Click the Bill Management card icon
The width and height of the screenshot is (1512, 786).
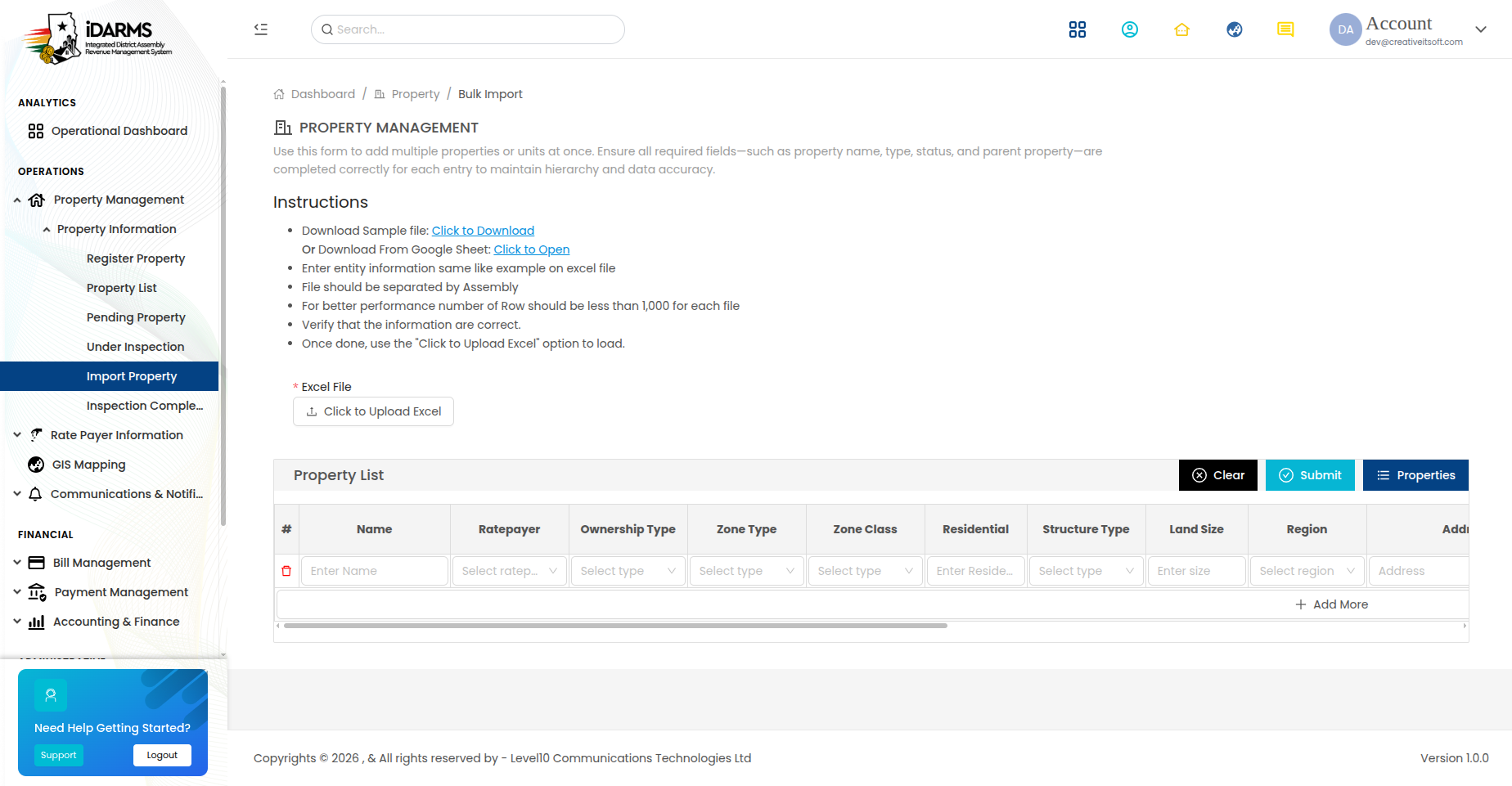click(36, 563)
